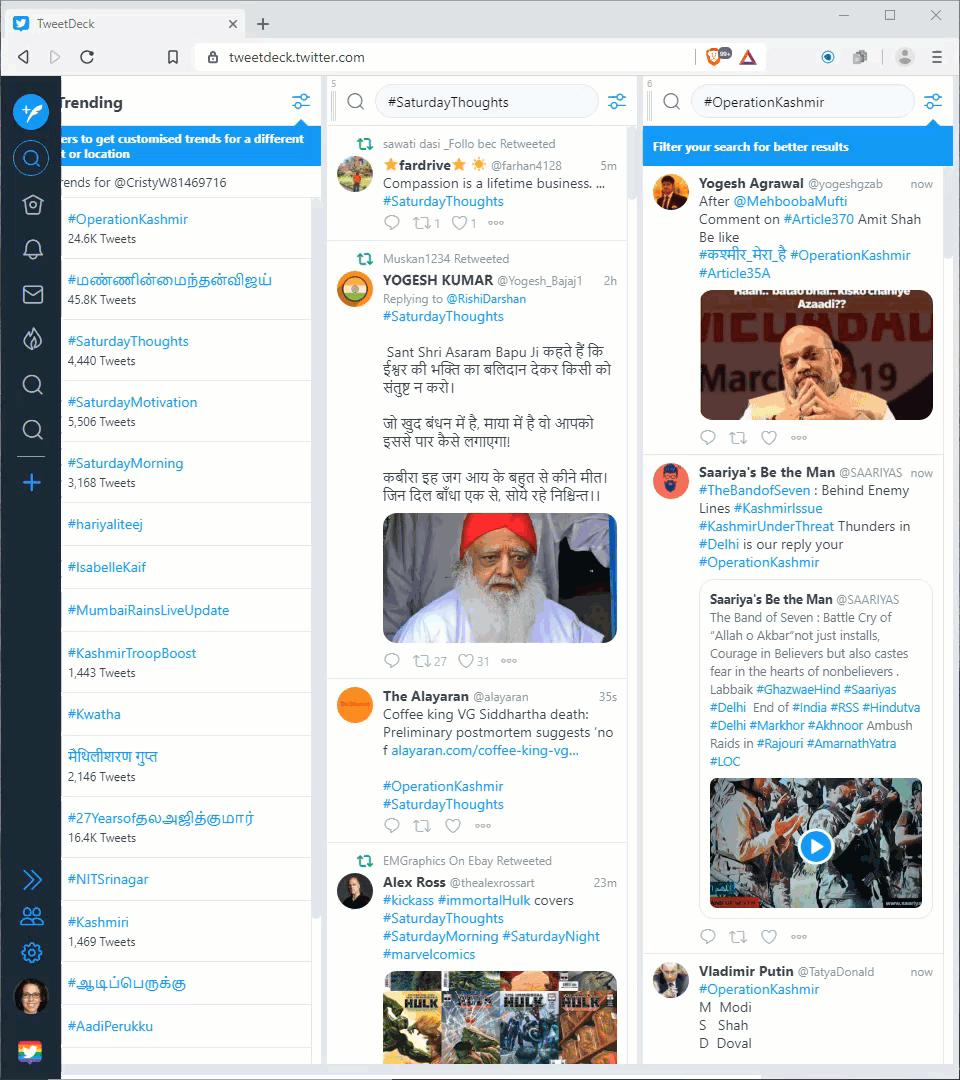The height and width of the screenshot is (1080, 960).
Task: Click the #OperationKashmir search field
Action: [802, 102]
